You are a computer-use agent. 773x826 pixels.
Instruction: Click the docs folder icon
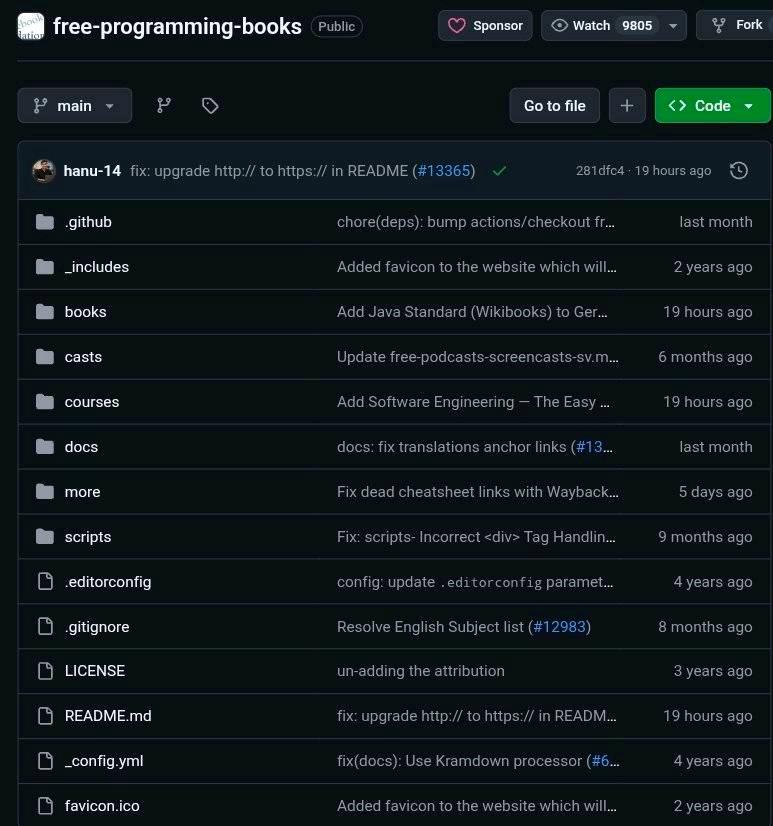(x=45, y=447)
